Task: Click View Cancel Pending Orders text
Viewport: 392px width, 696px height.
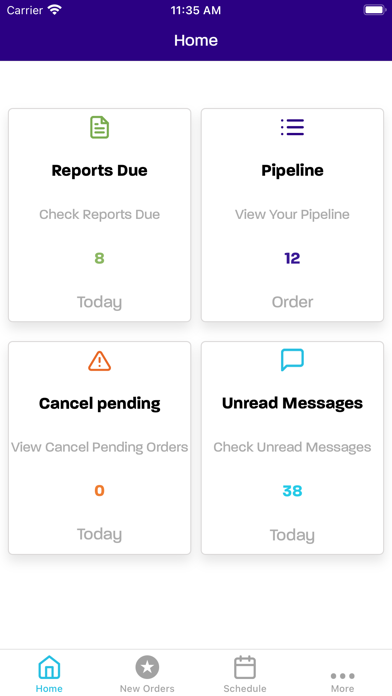Action: [x=99, y=447]
